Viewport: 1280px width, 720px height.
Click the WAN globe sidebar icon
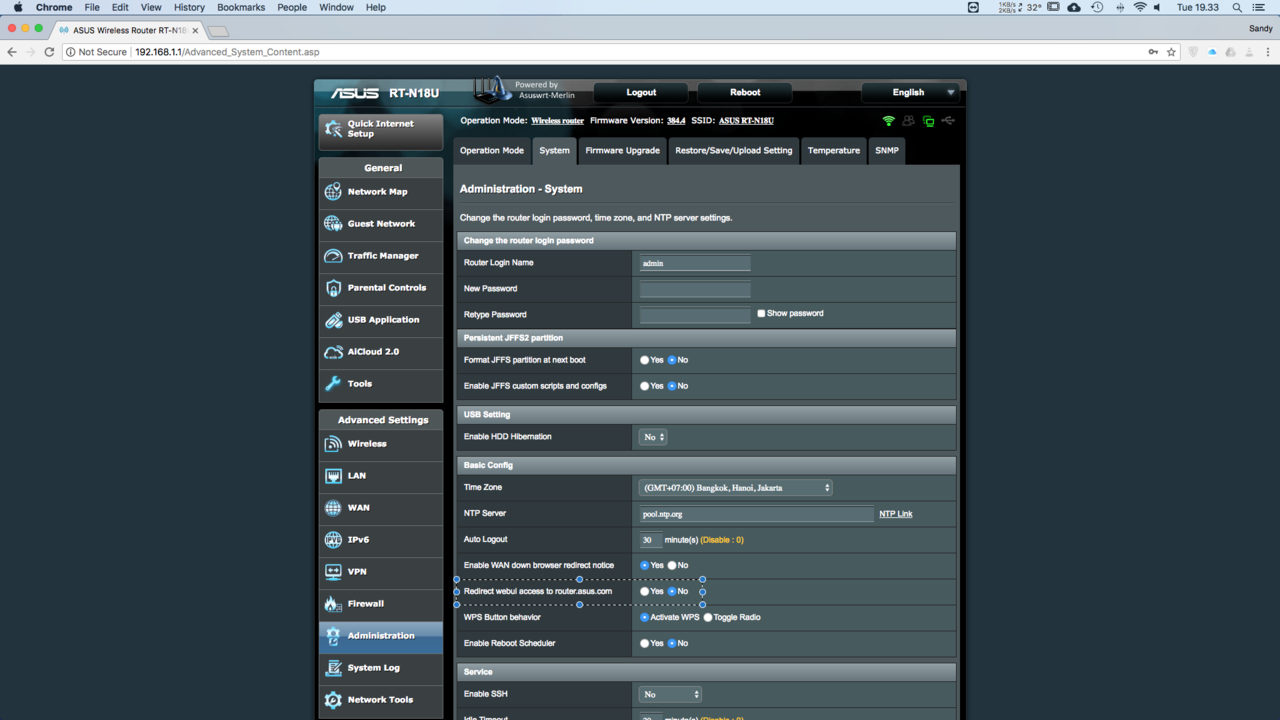click(x=333, y=508)
